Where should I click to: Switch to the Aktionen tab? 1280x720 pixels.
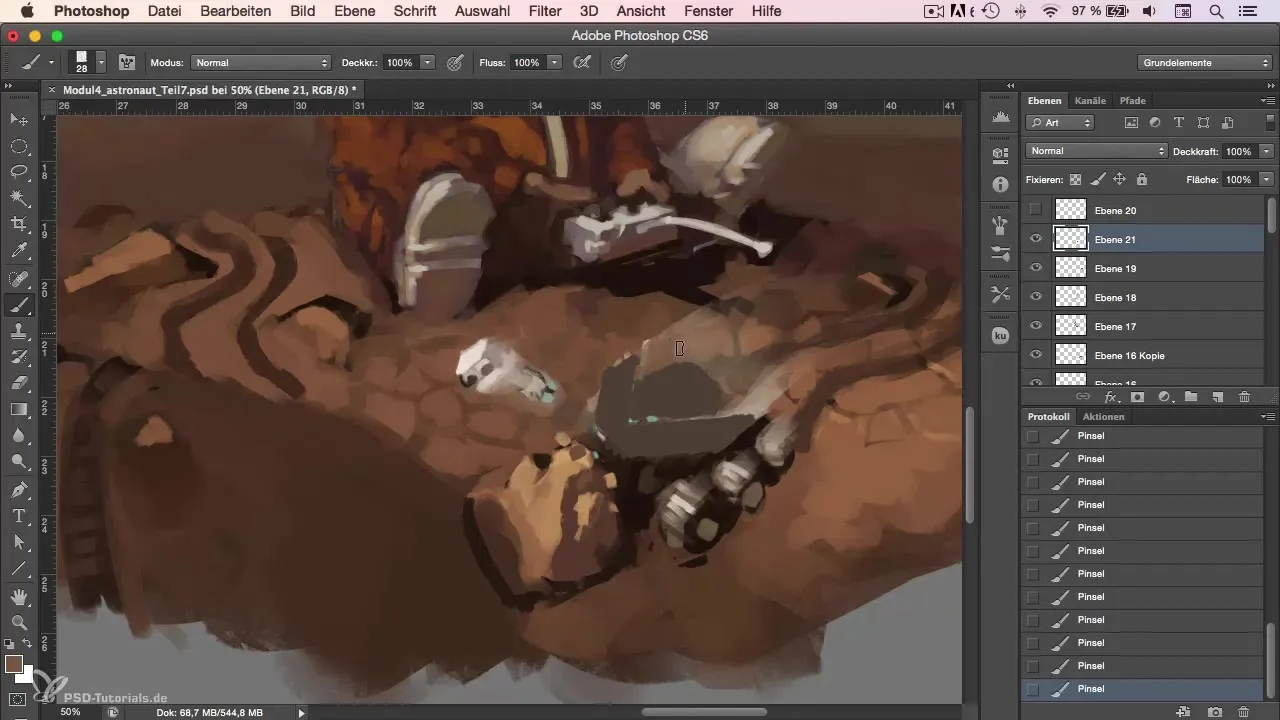click(x=1103, y=416)
